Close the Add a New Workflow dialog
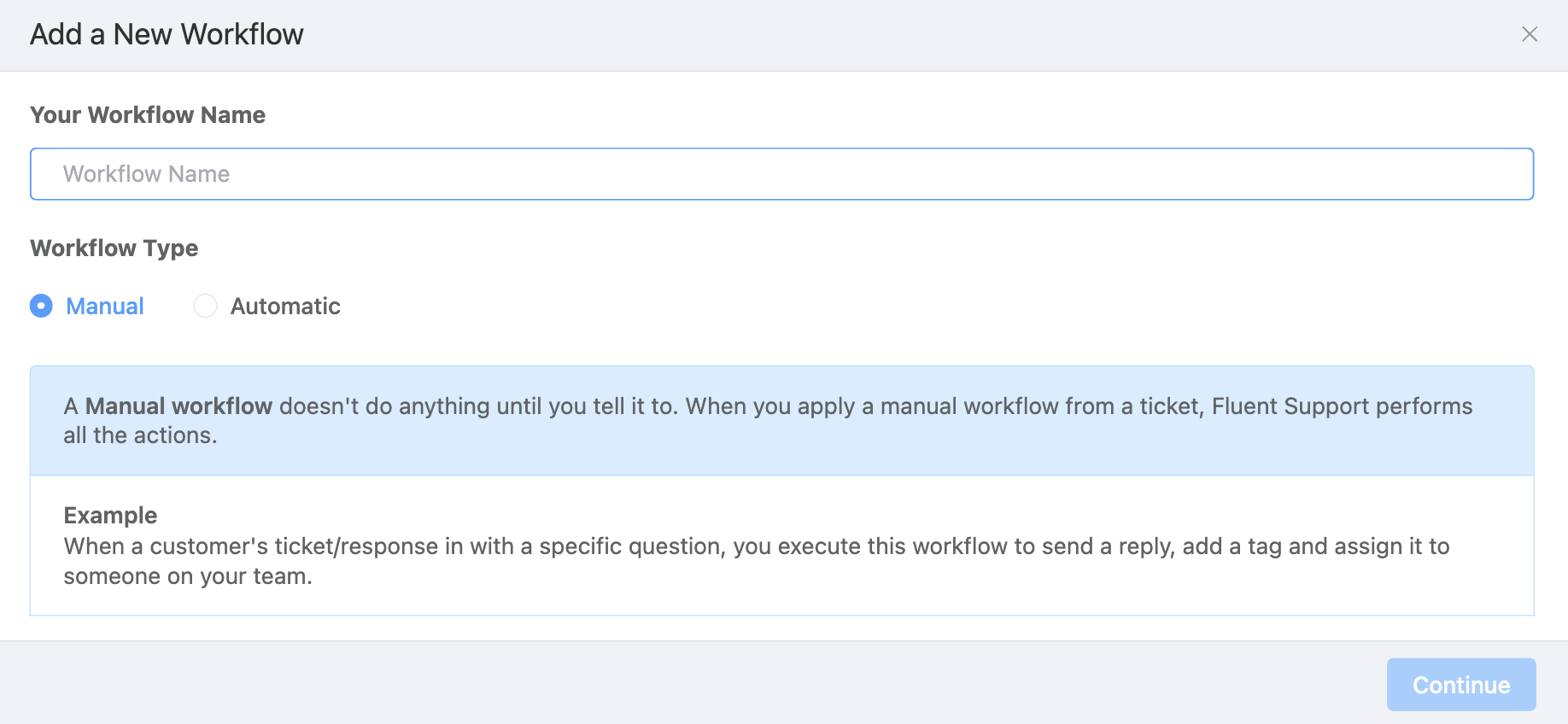Viewport: 1568px width, 724px height. [1530, 34]
